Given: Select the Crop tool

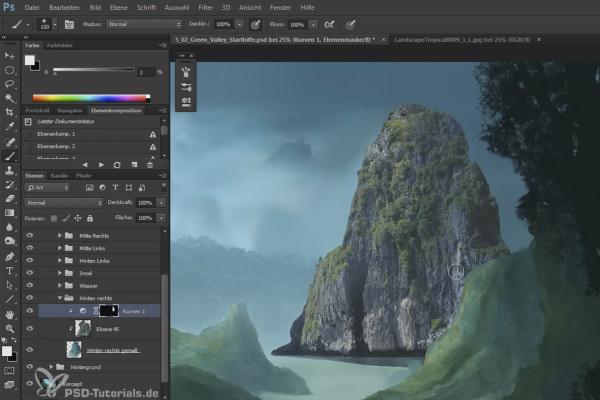Looking at the screenshot, I should [10, 112].
